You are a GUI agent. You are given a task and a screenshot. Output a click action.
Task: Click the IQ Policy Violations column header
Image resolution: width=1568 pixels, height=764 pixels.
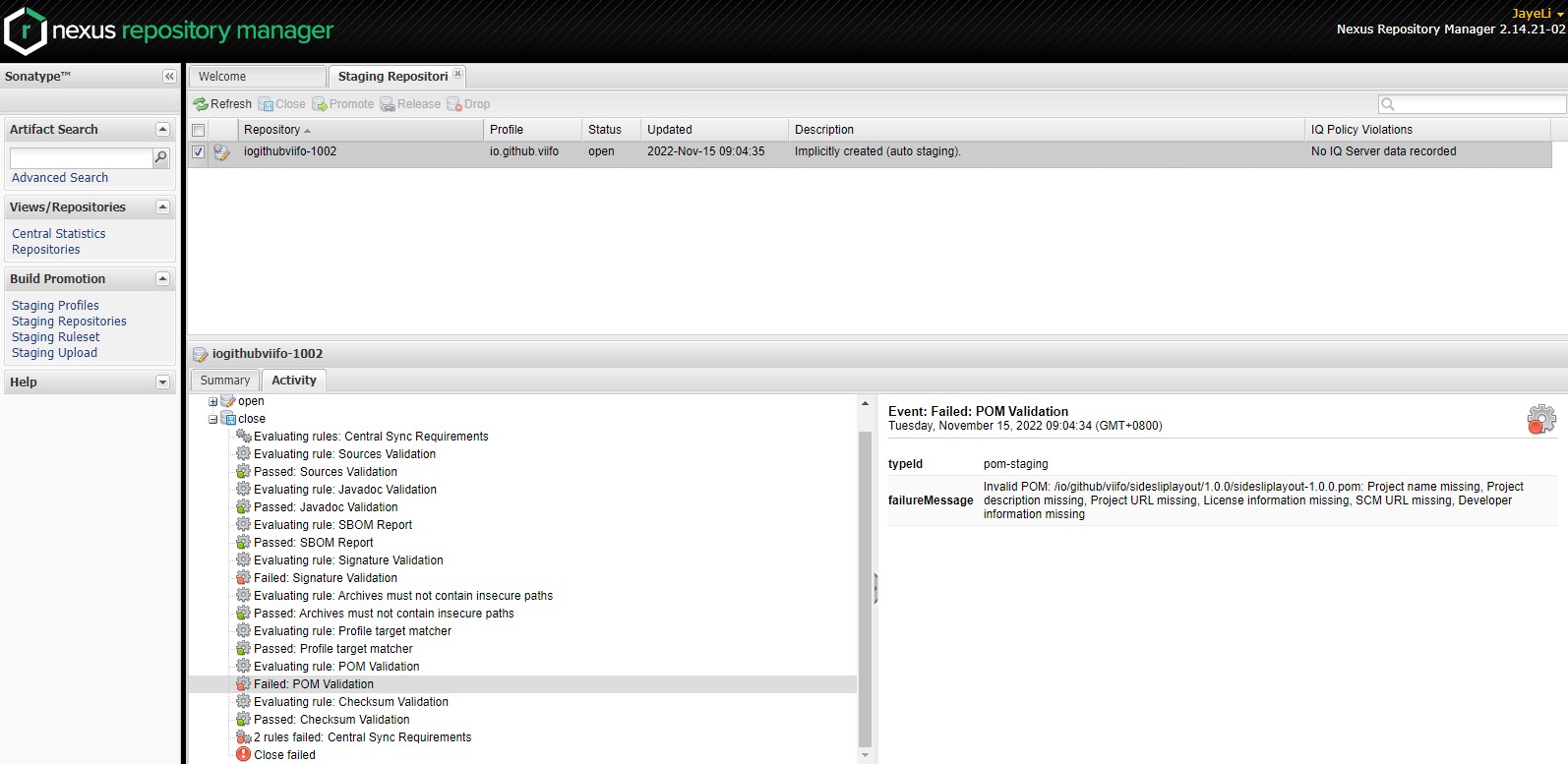click(x=1427, y=130)
